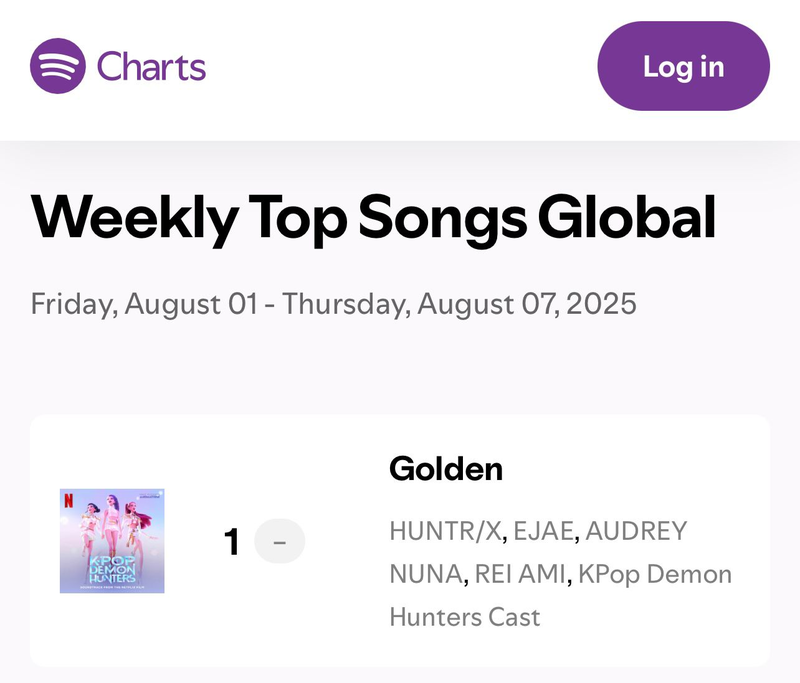Select the Friday, August 01 start date
The image size is (800, 683).
144,303
